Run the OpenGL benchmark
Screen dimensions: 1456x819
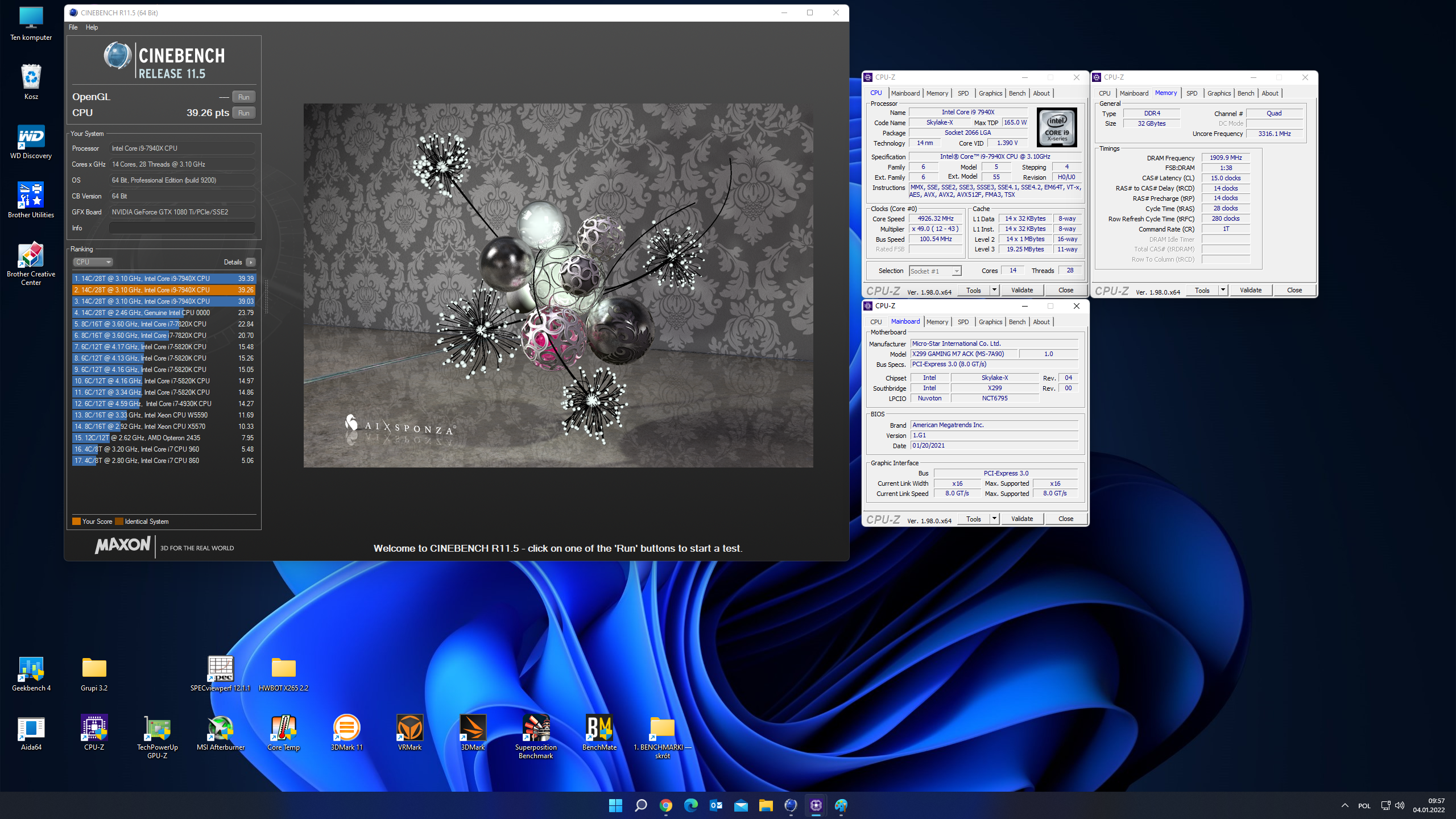pos(243,97)
